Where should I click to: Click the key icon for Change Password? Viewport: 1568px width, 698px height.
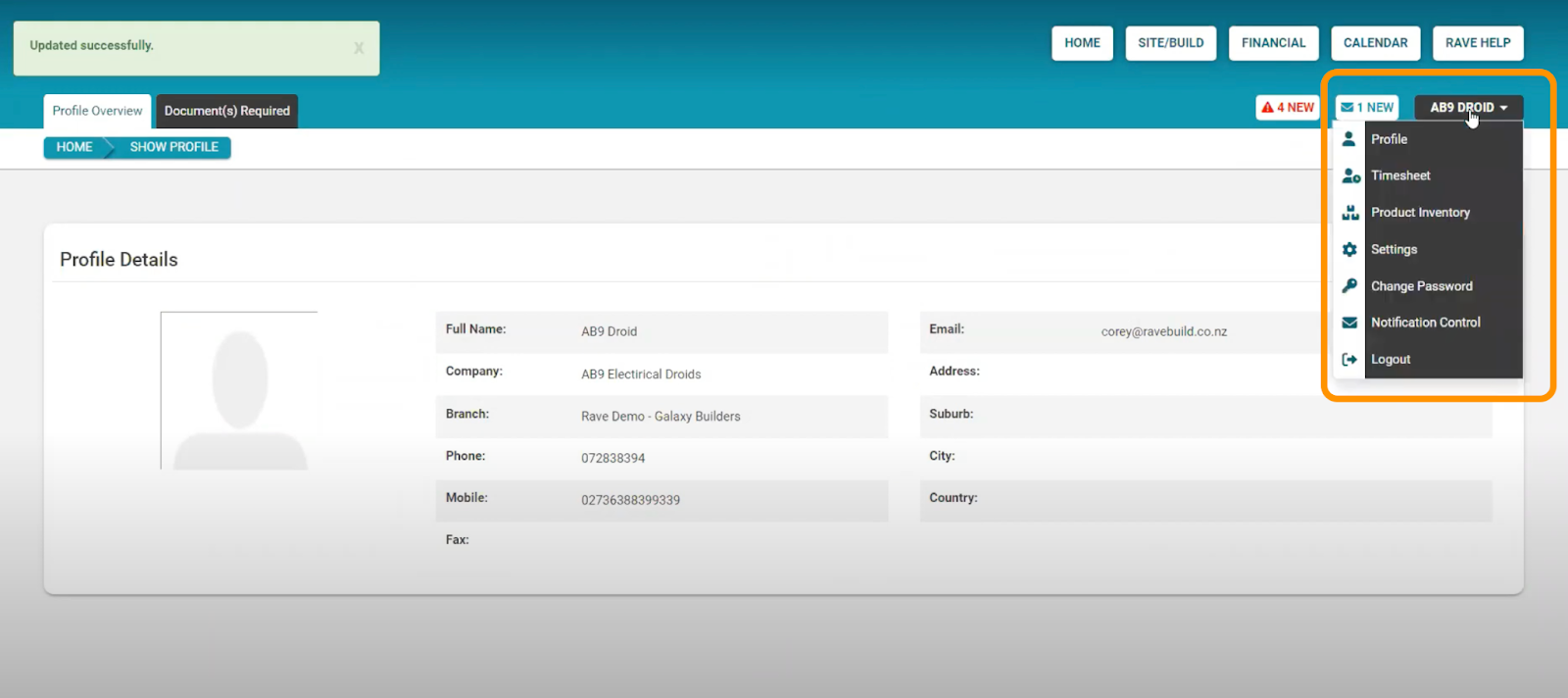point(1349,286)
